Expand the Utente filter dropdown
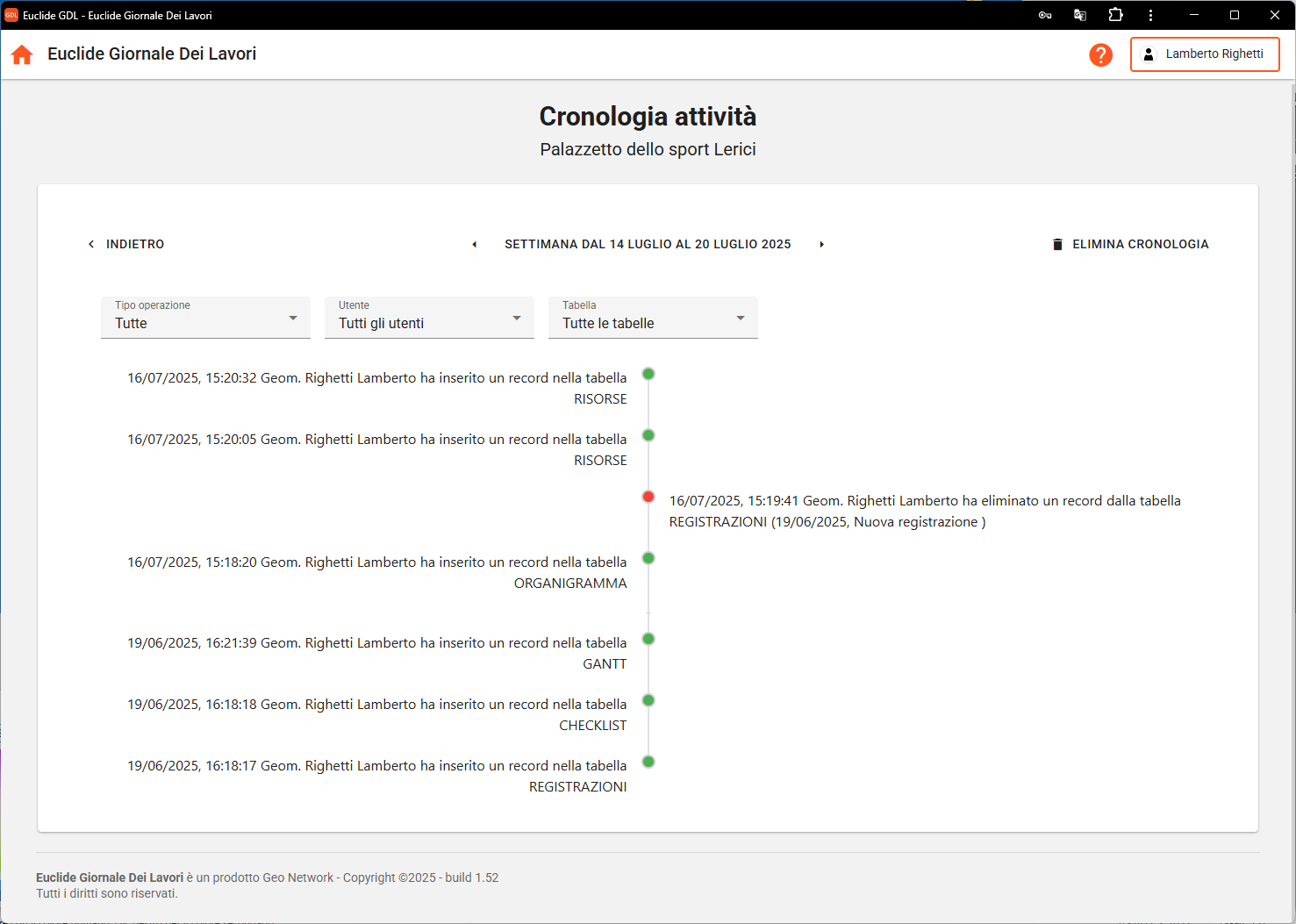 [x=429, y=318]
